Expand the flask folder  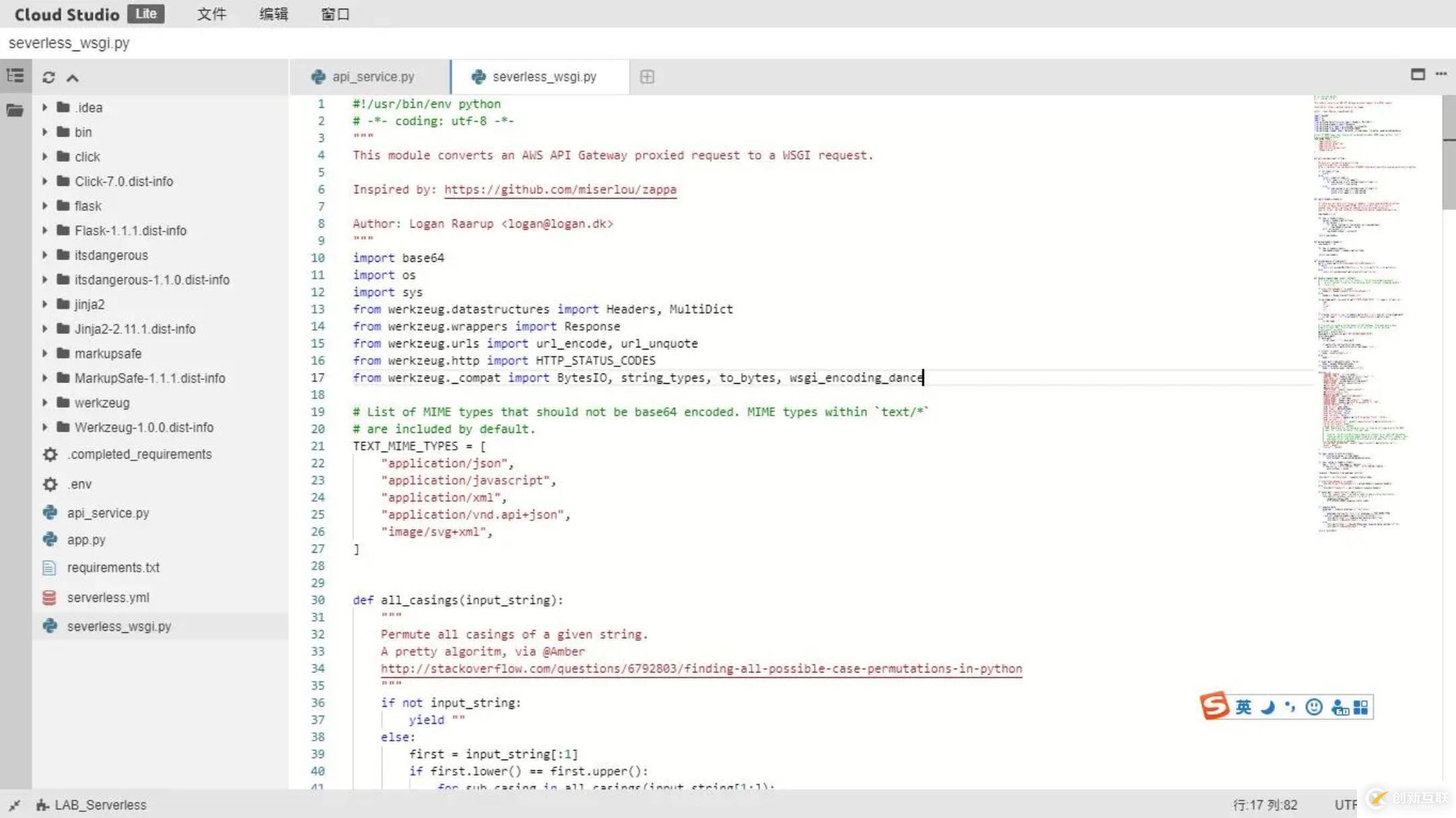tap(45, 206)
